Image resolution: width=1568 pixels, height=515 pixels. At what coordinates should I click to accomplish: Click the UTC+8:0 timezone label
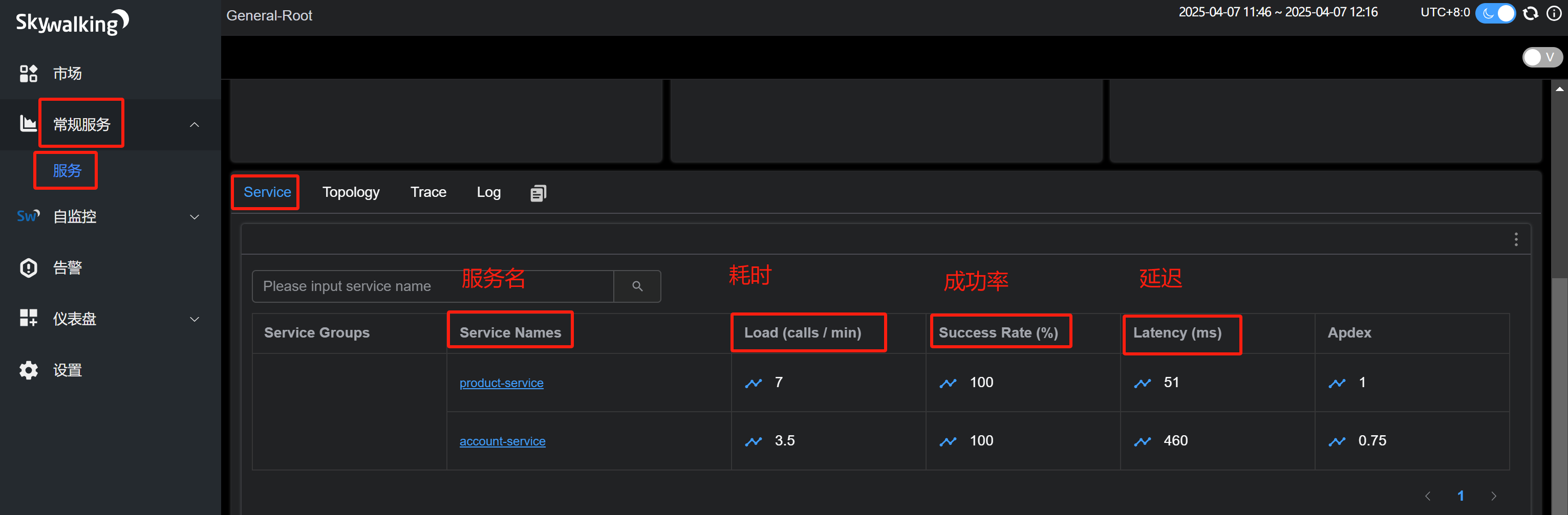point(1445,12)
